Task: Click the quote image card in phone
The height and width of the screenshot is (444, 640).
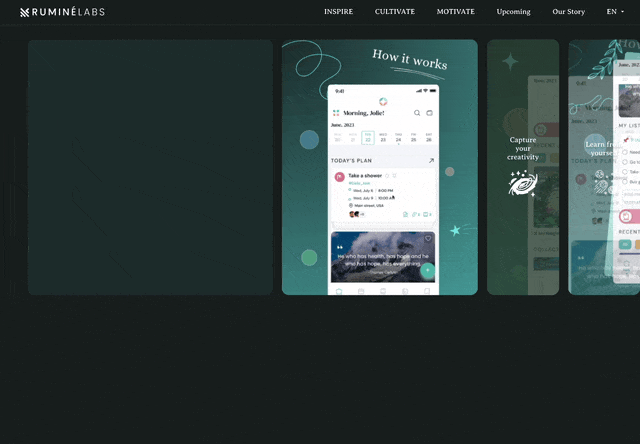Action: [383, 257]
